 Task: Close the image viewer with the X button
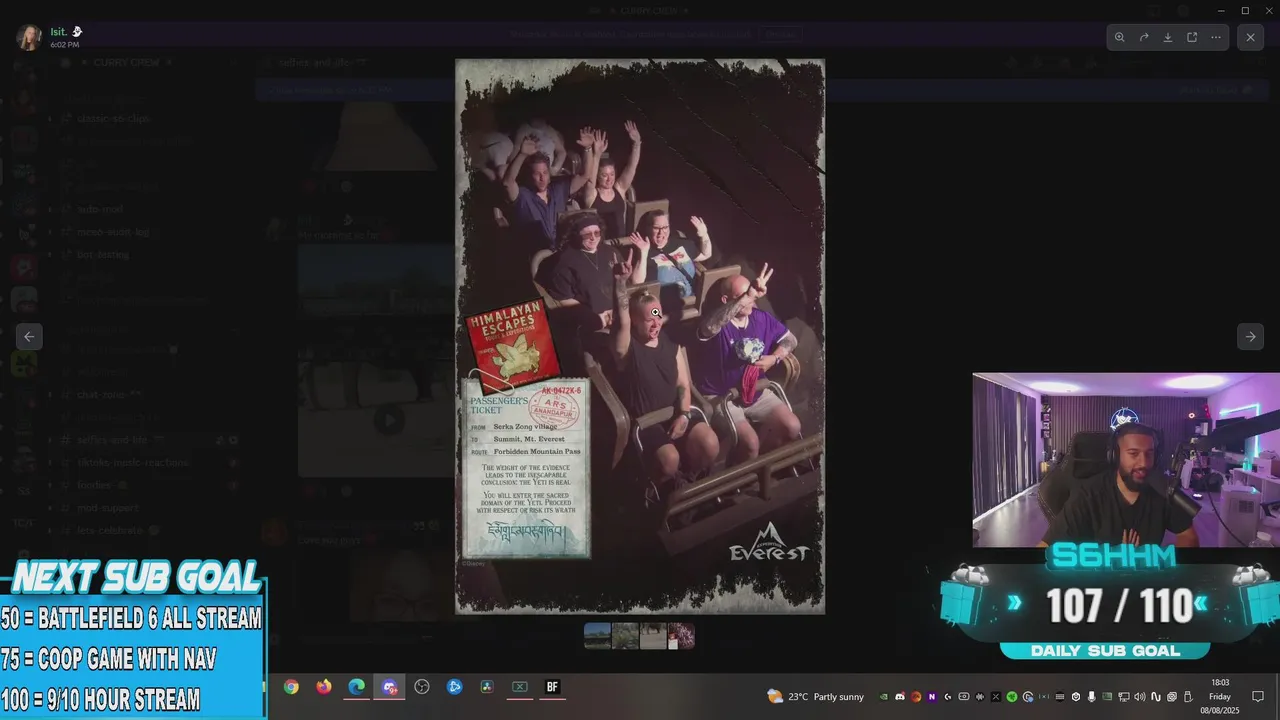click(1250, 37)
